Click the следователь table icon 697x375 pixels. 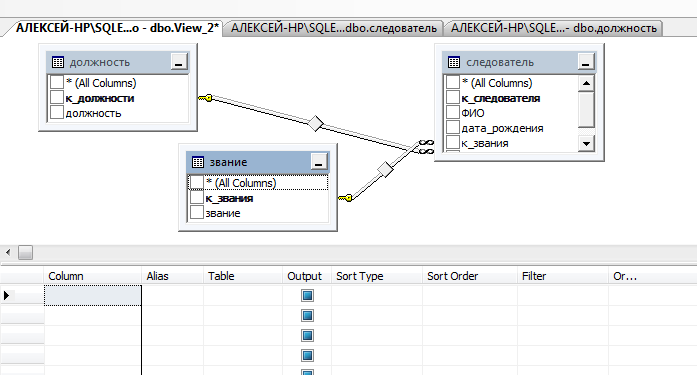[454, 62]
